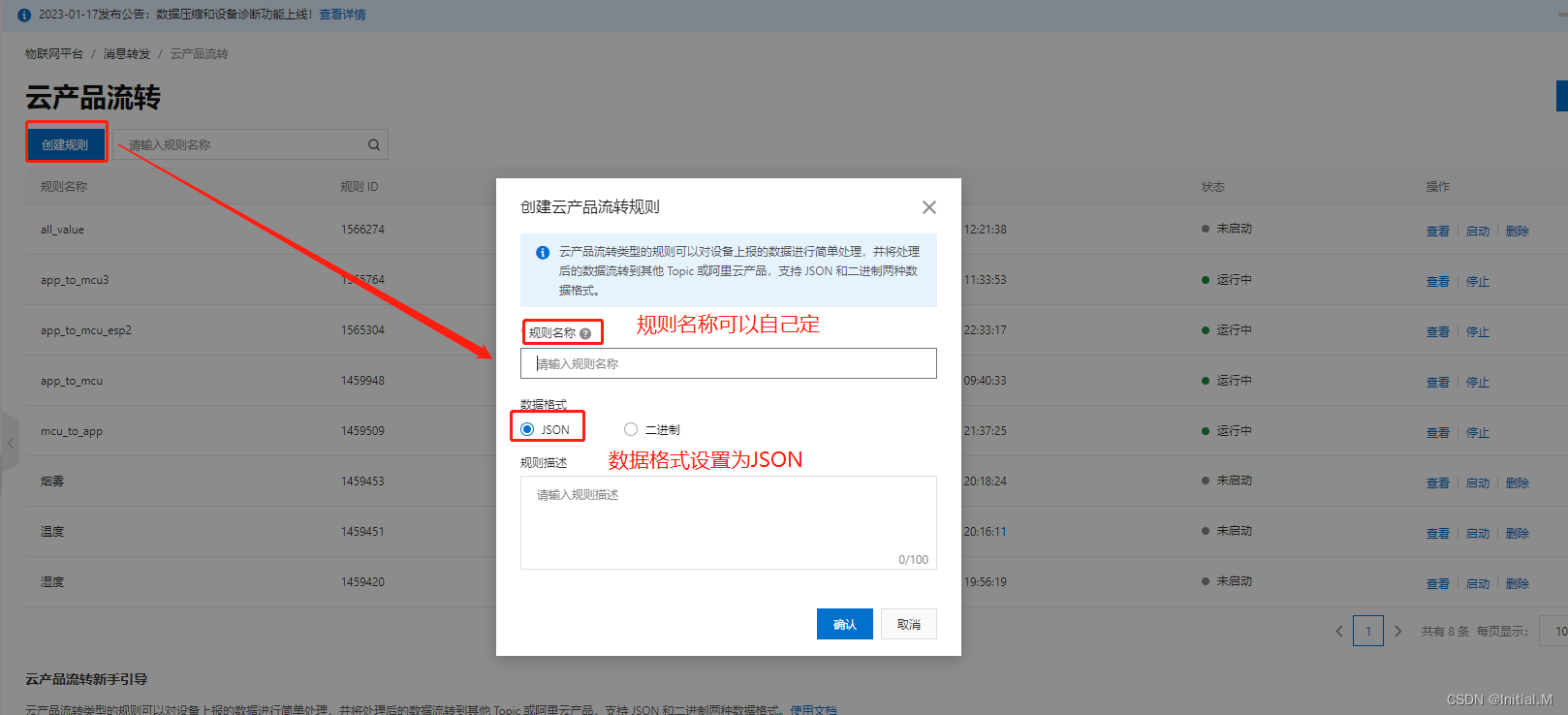Click the 状态 column header
This screenshot has width=1568, height=715.
click(1213, 187)
